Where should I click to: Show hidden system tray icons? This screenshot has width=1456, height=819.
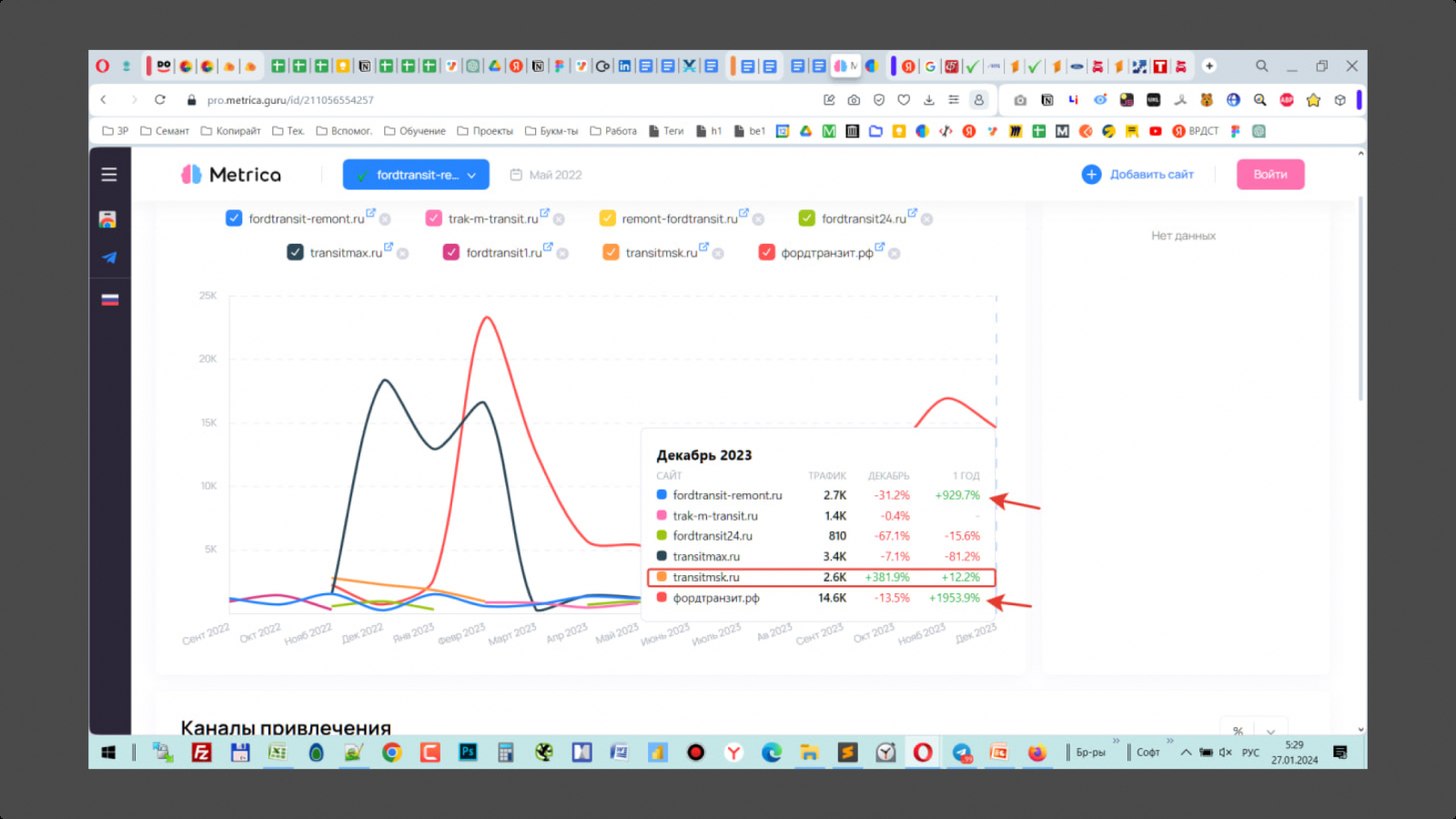point(1186,753)
